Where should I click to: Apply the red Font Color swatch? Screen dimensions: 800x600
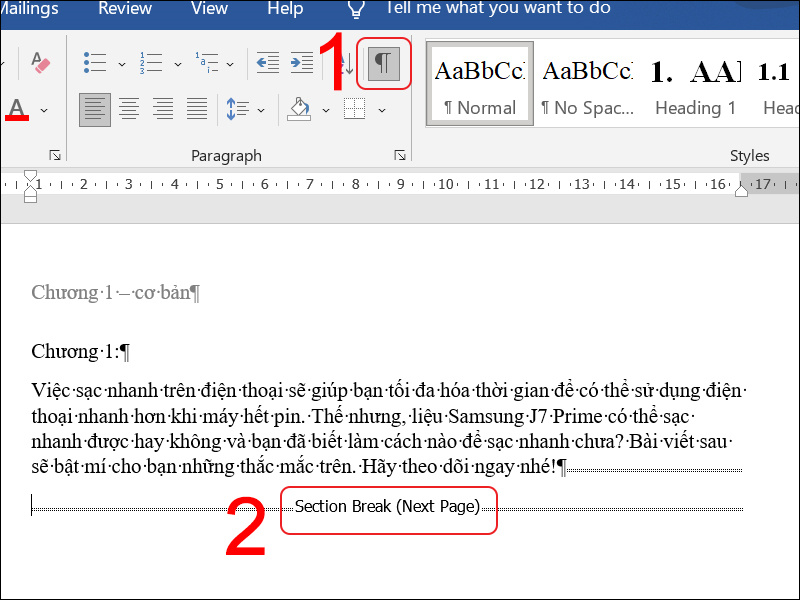pos(17,108)
